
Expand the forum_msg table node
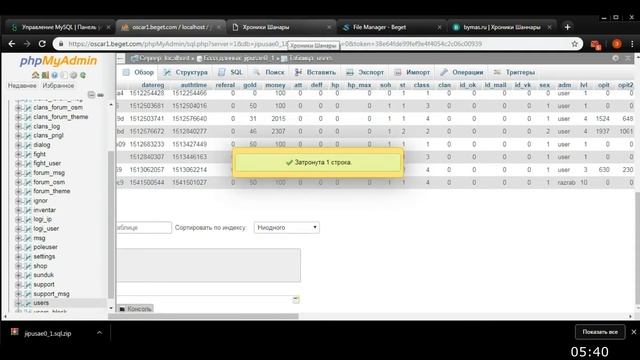click(18, 173)
